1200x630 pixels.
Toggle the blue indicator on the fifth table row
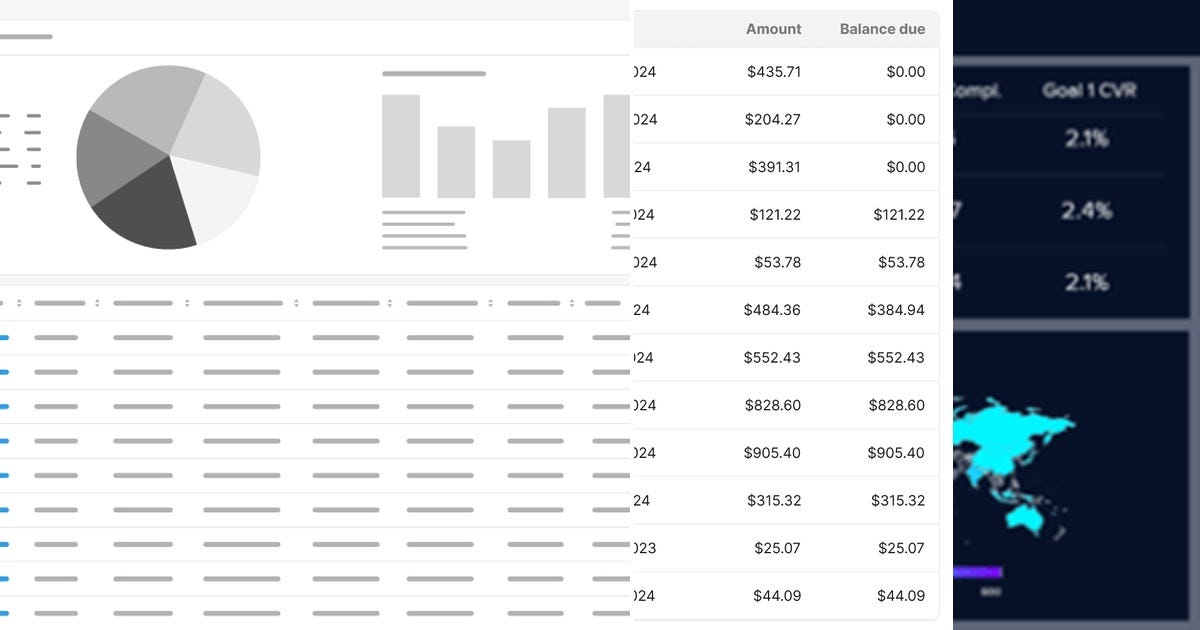pyautogui.click(x=5, y=475)
